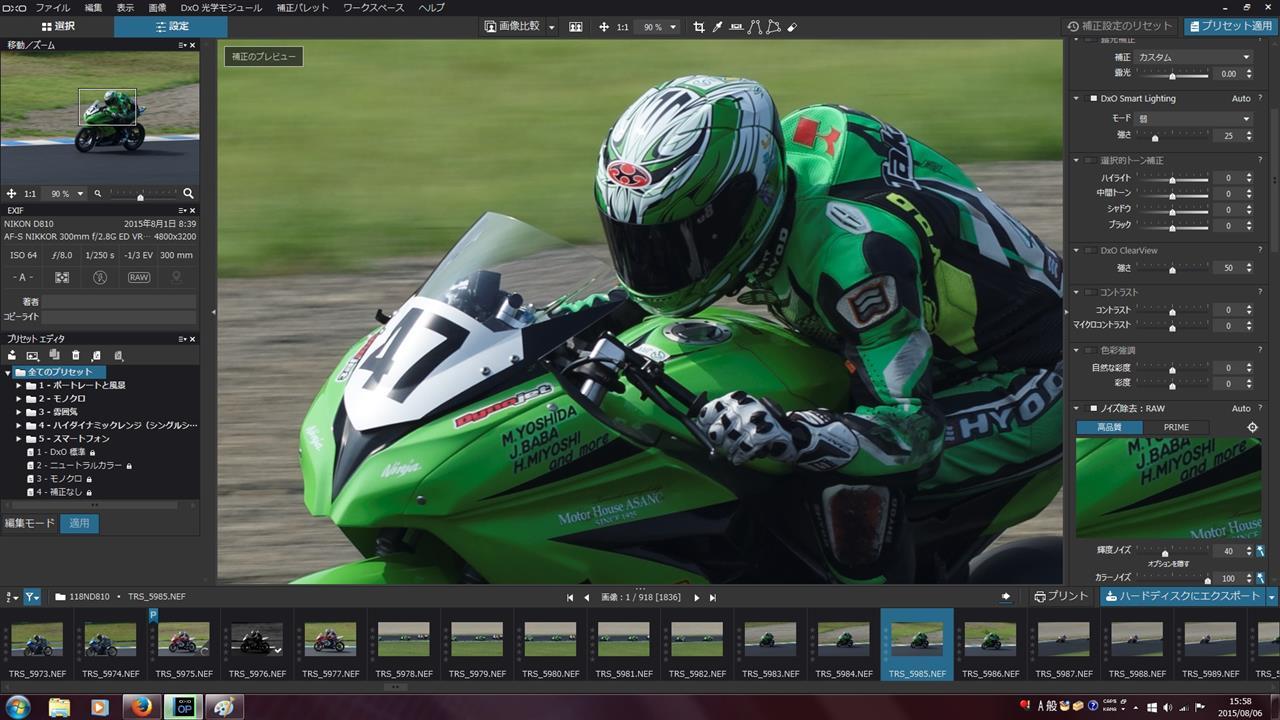Screen dimensions: 1280x720
Task: Activate the horizon leveling tool
Action: pos(736,27)
